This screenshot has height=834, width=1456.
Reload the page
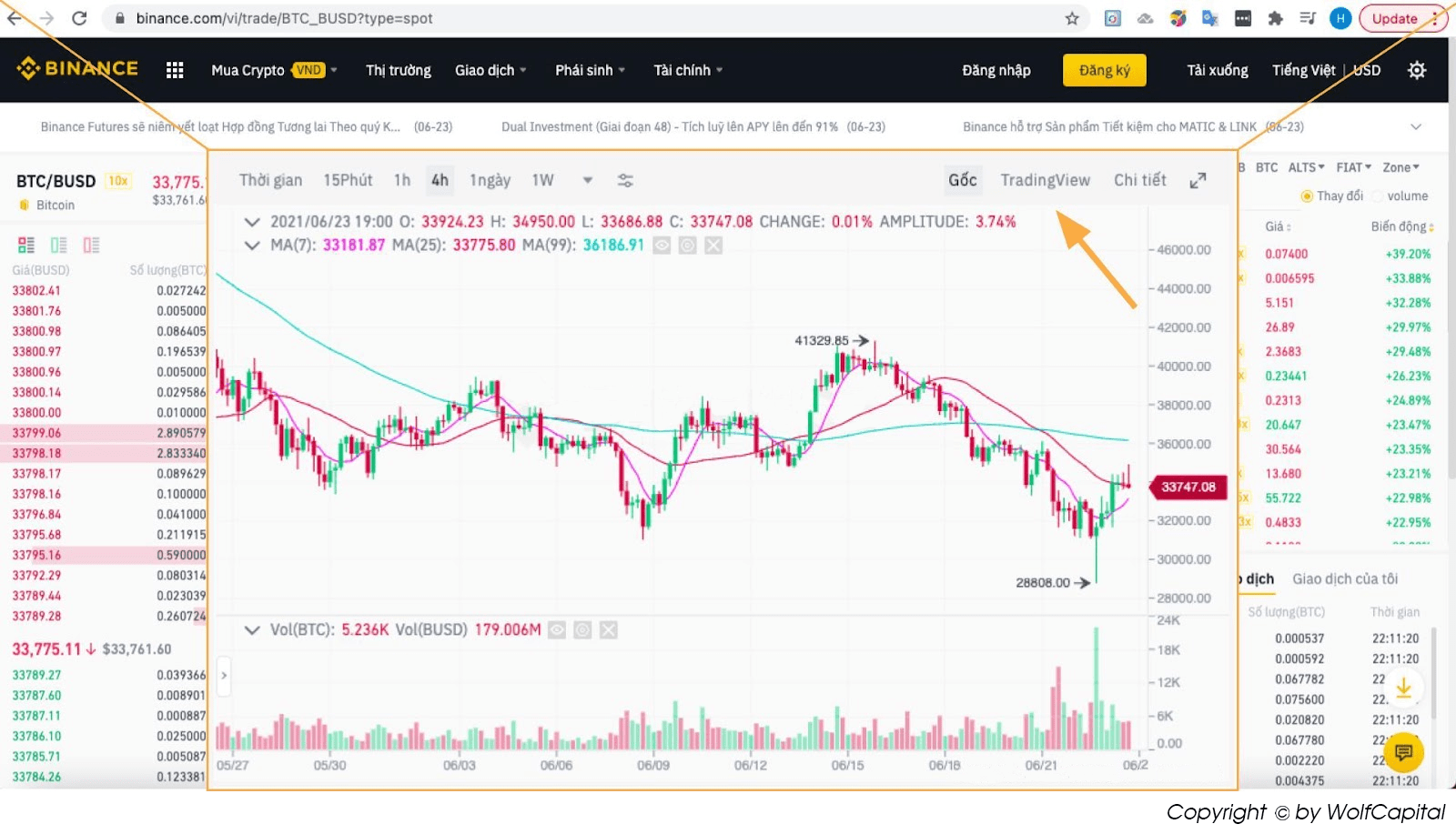pos(79,18)
